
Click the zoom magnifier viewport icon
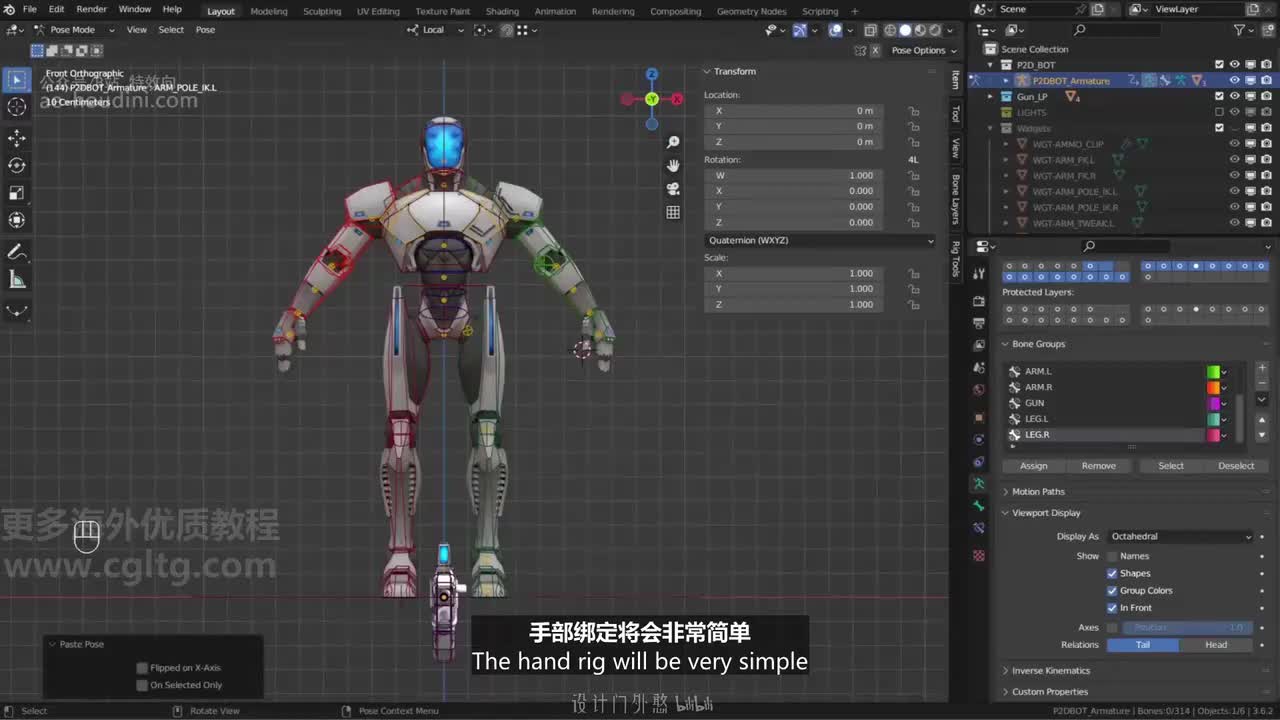coord(673,143)
